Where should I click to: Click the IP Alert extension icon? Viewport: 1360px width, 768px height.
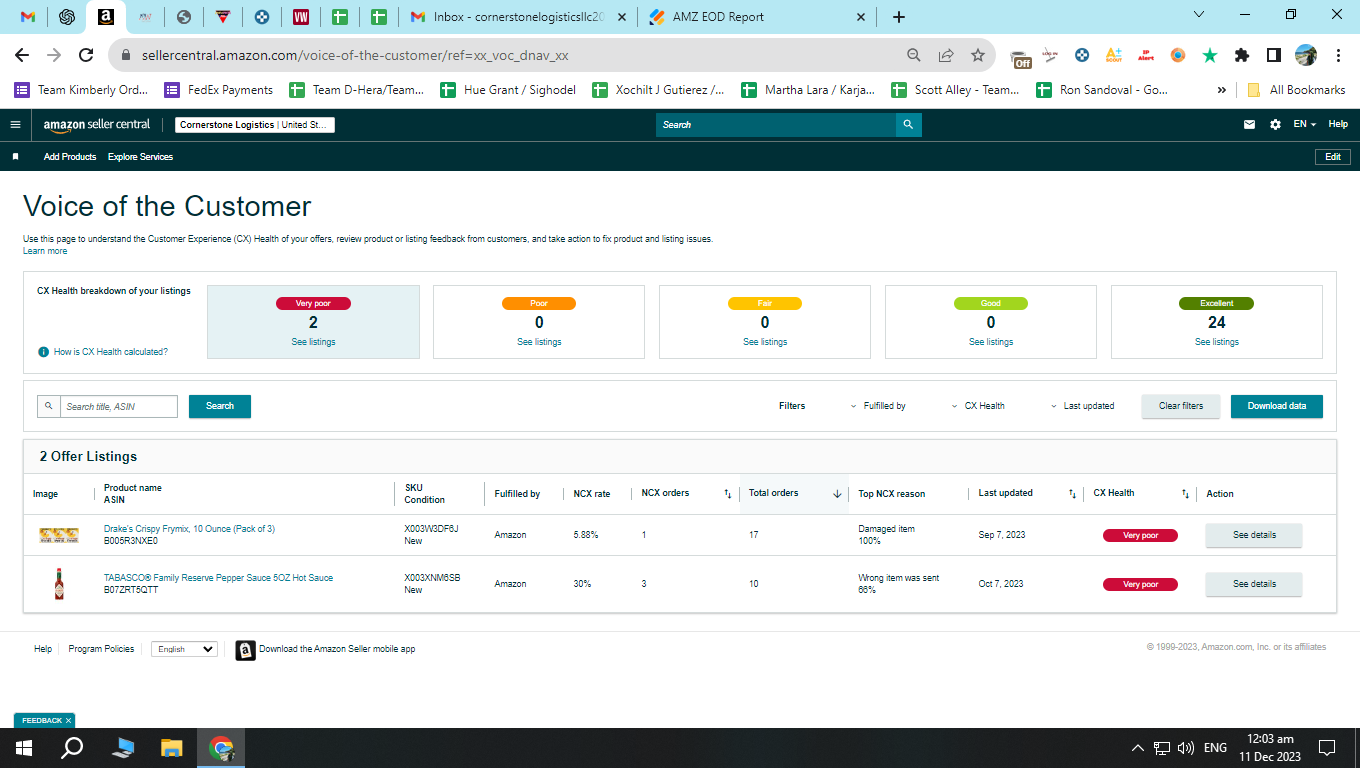(1146, 55)
